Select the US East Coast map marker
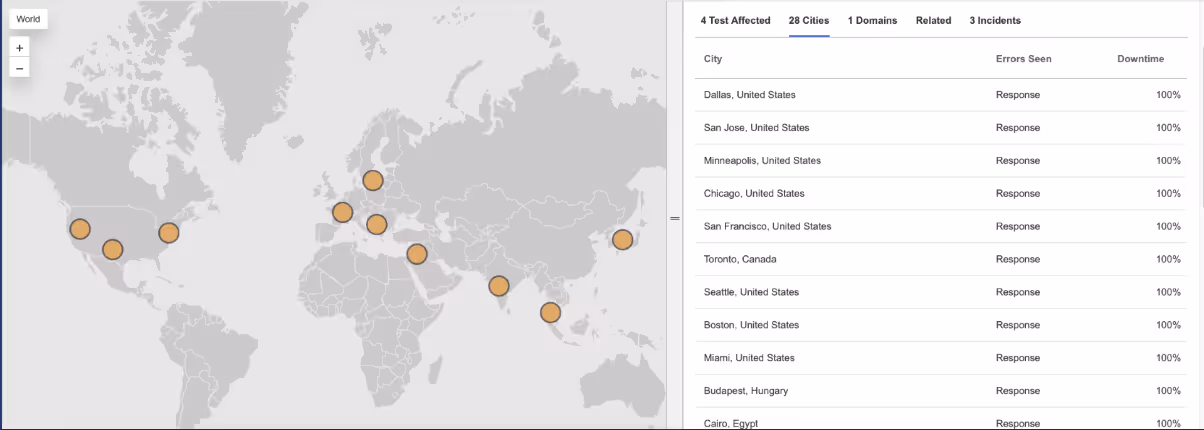The image size is (1204, 430). coord(169,233)
